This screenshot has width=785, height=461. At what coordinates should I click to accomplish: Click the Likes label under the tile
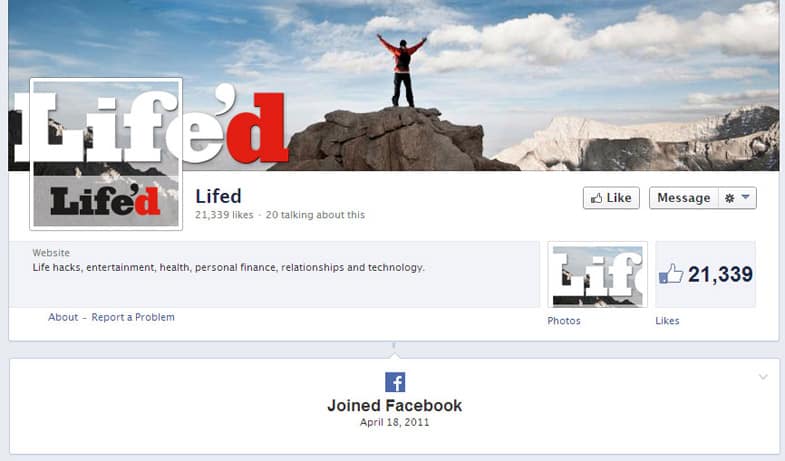click(667, 321)
